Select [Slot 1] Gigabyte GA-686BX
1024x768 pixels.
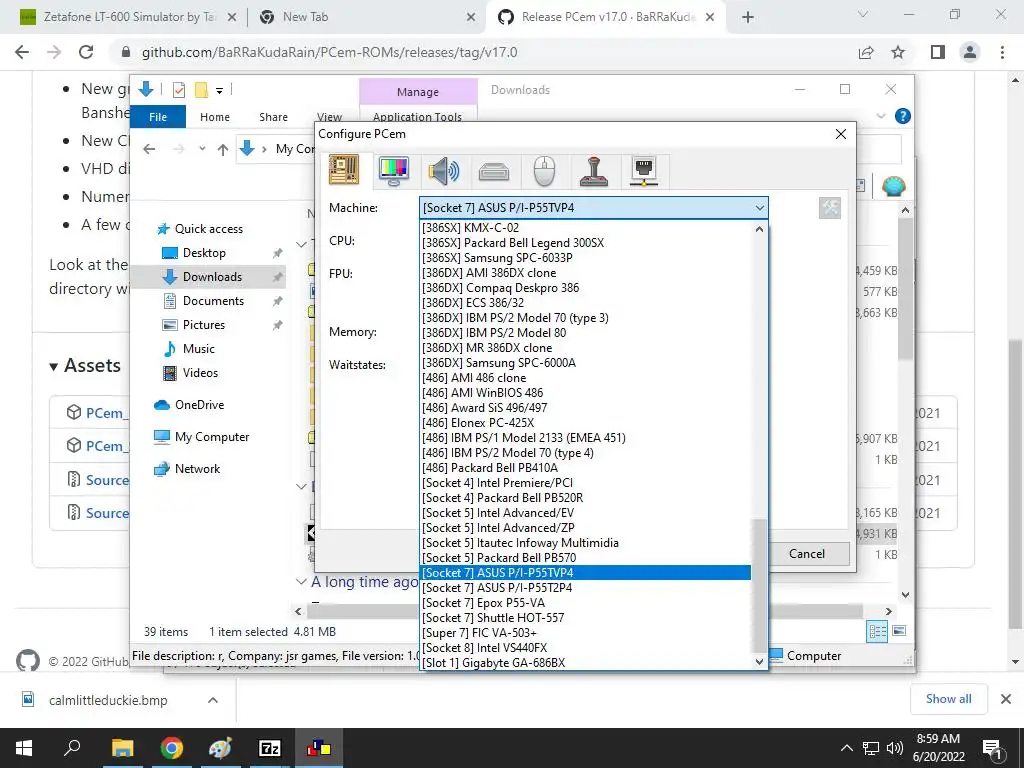tap(585, 663)
